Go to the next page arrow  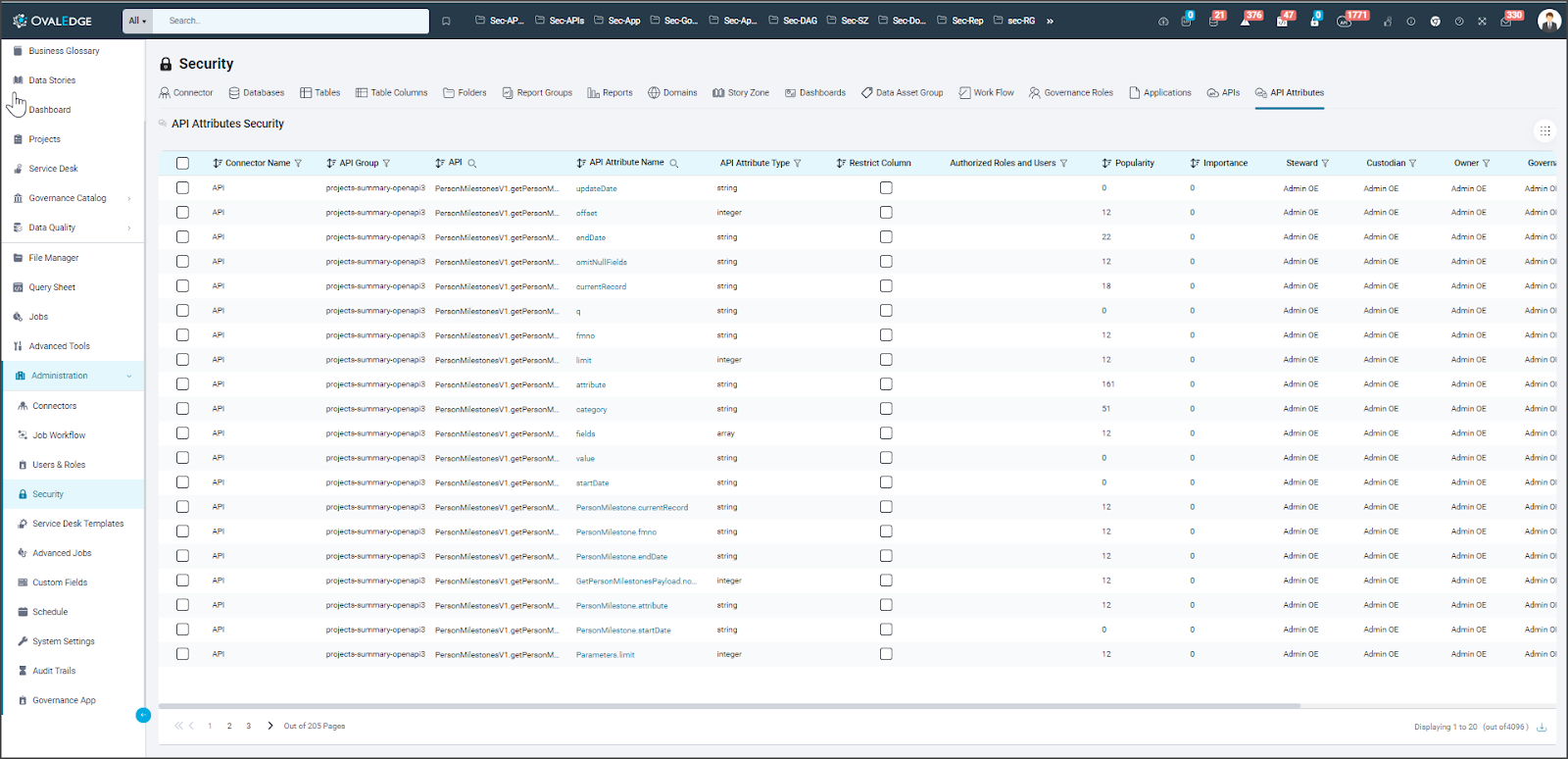click(x=270, y=726)
